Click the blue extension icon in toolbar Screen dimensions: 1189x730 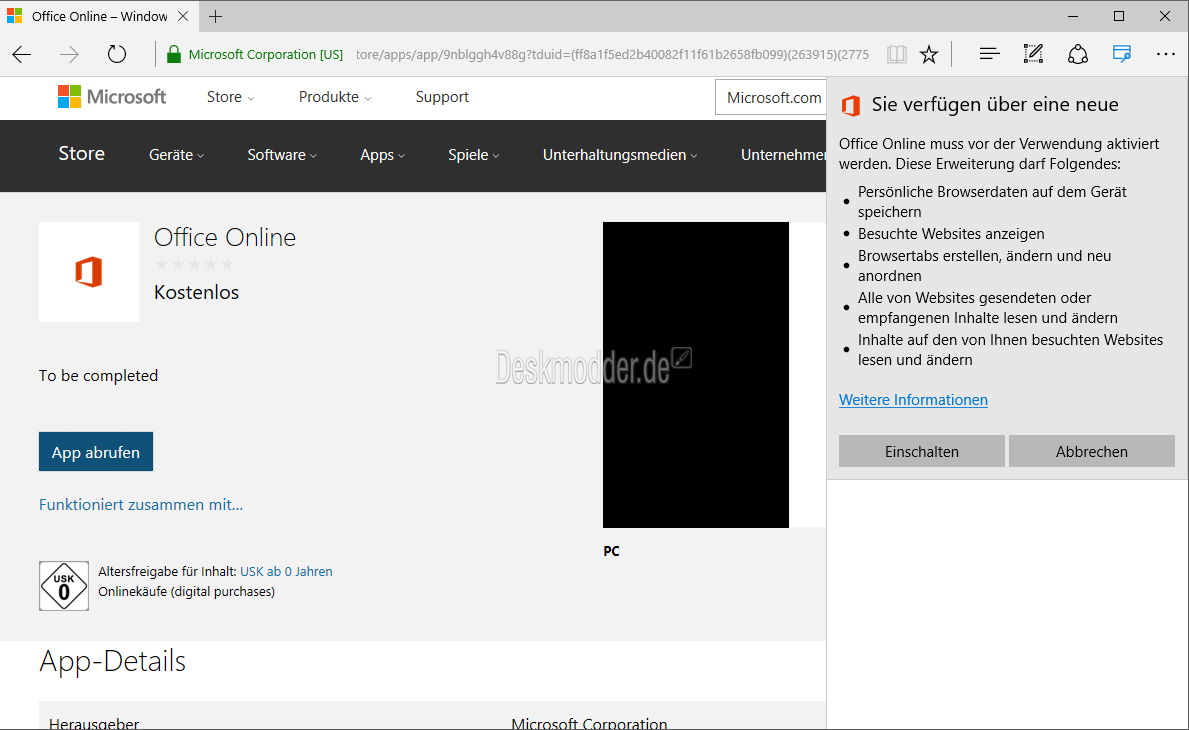pyautogui.click(x=1122, y=54)
